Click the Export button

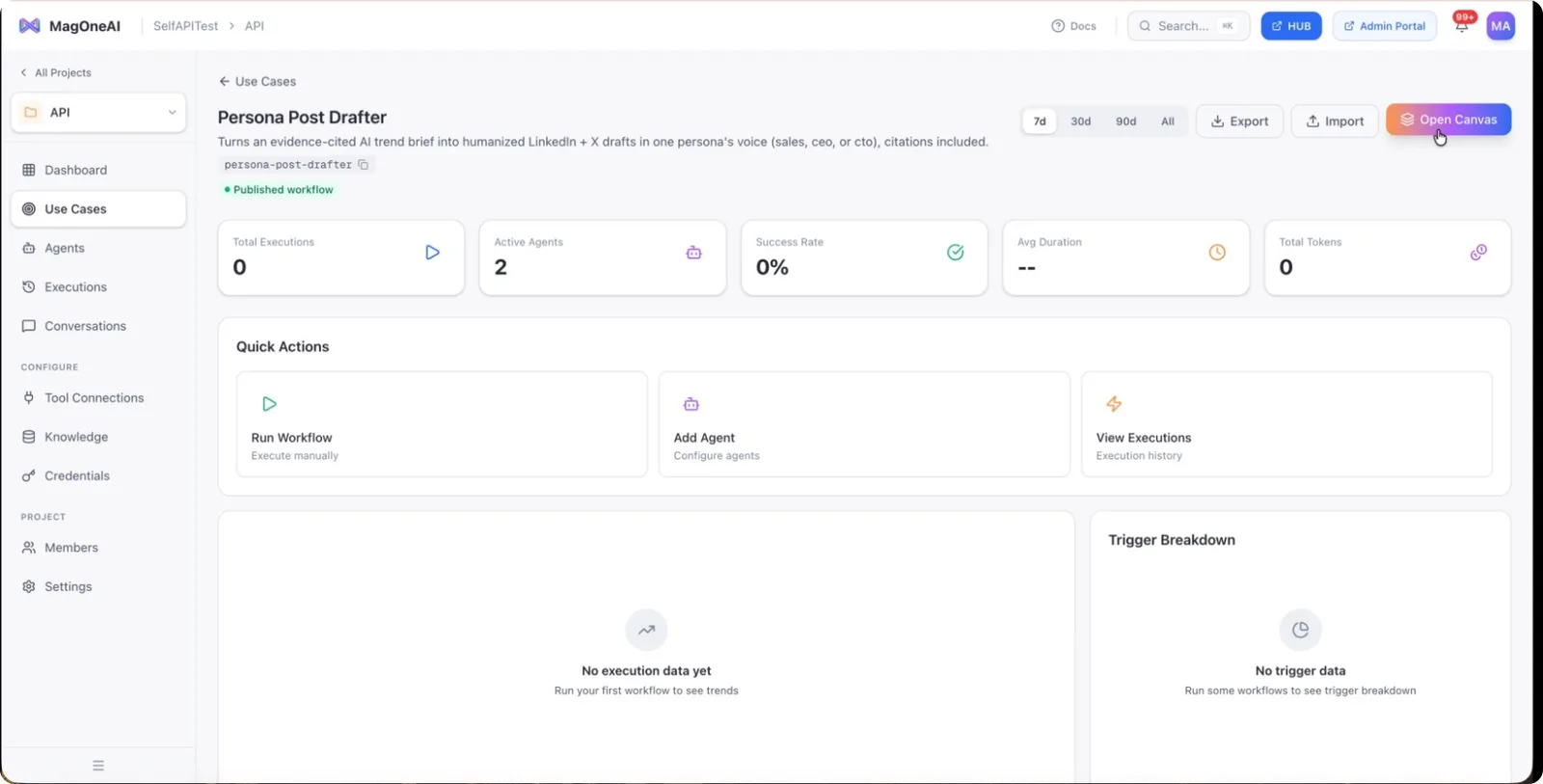1240,122
